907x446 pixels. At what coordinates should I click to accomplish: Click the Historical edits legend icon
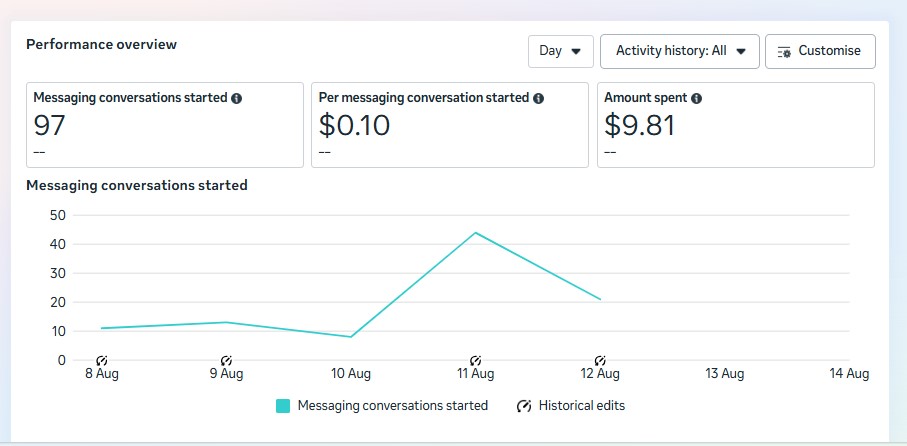524,406
